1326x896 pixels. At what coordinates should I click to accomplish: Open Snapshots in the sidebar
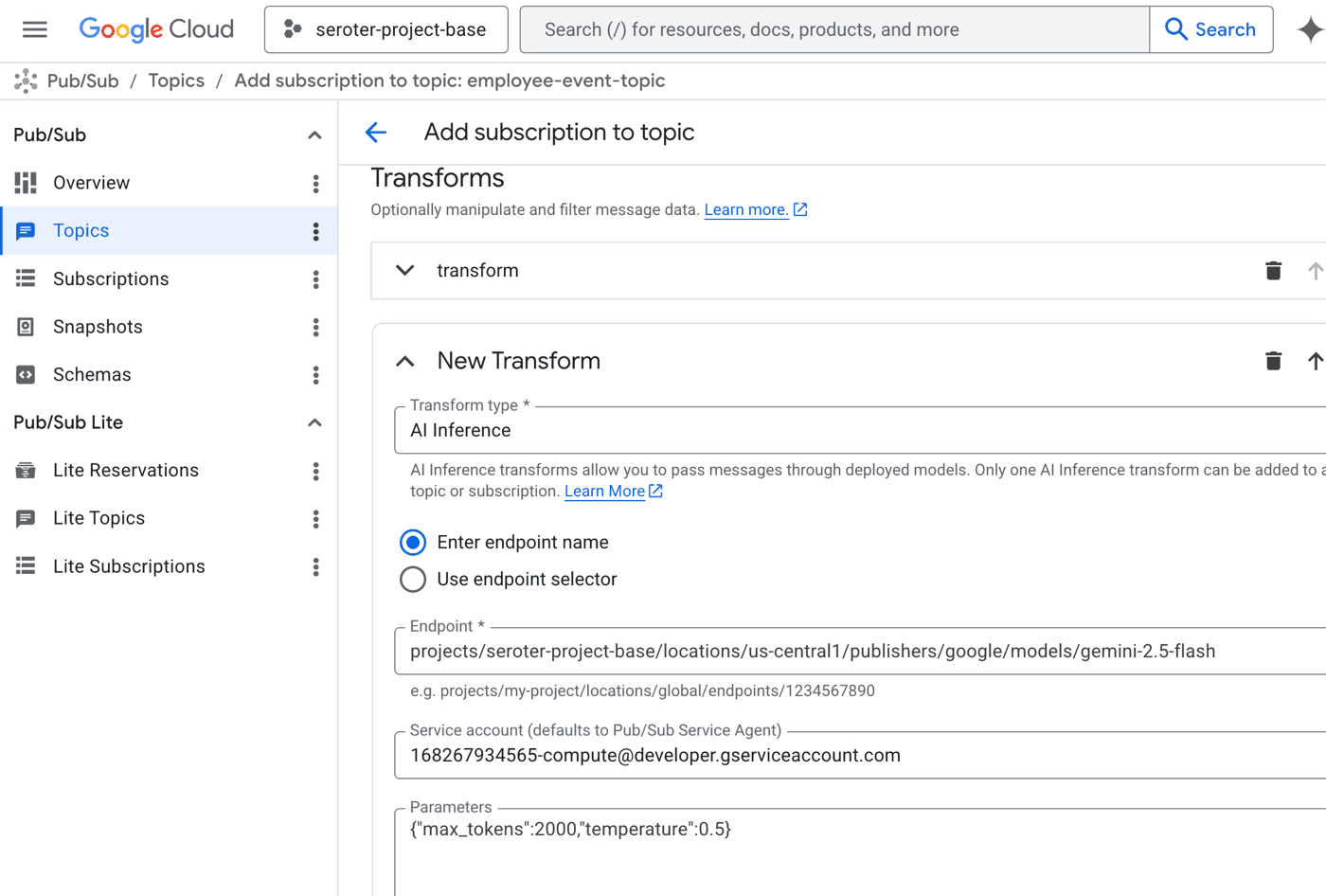[x=98, y=327]
